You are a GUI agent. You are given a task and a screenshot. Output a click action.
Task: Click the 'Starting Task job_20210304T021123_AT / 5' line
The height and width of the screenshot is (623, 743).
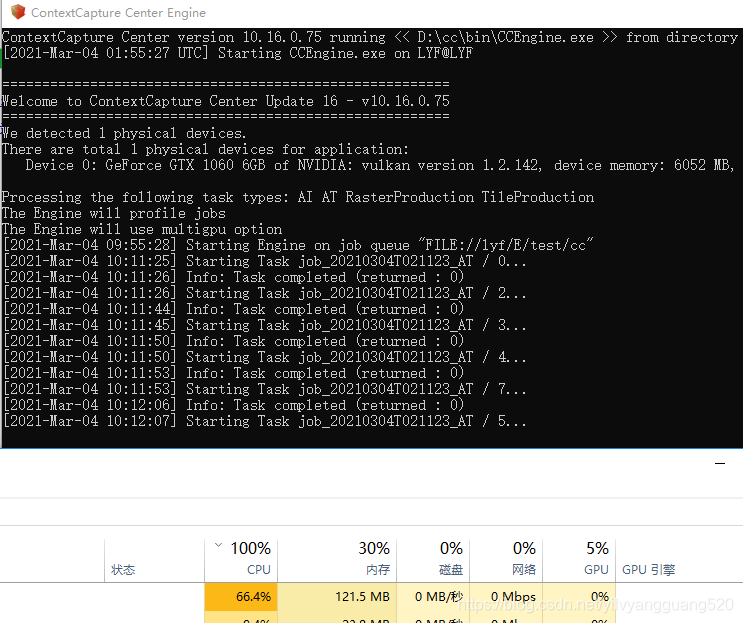click(x=265, y=421)
